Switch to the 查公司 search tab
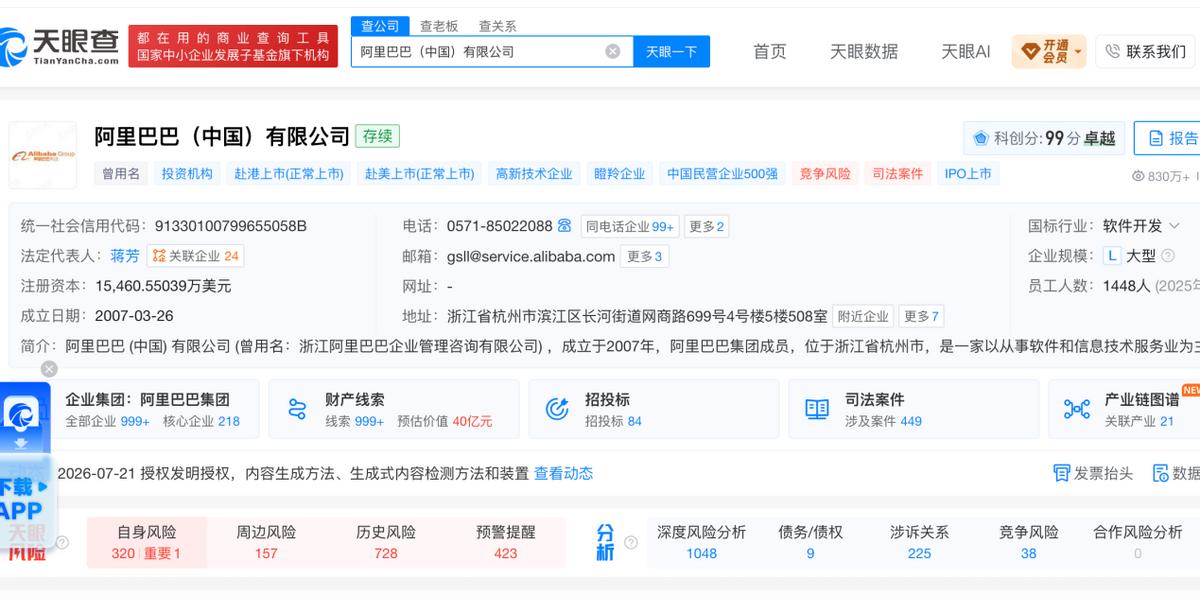The width and height of the screenshot is (1200, 599). 380,26
